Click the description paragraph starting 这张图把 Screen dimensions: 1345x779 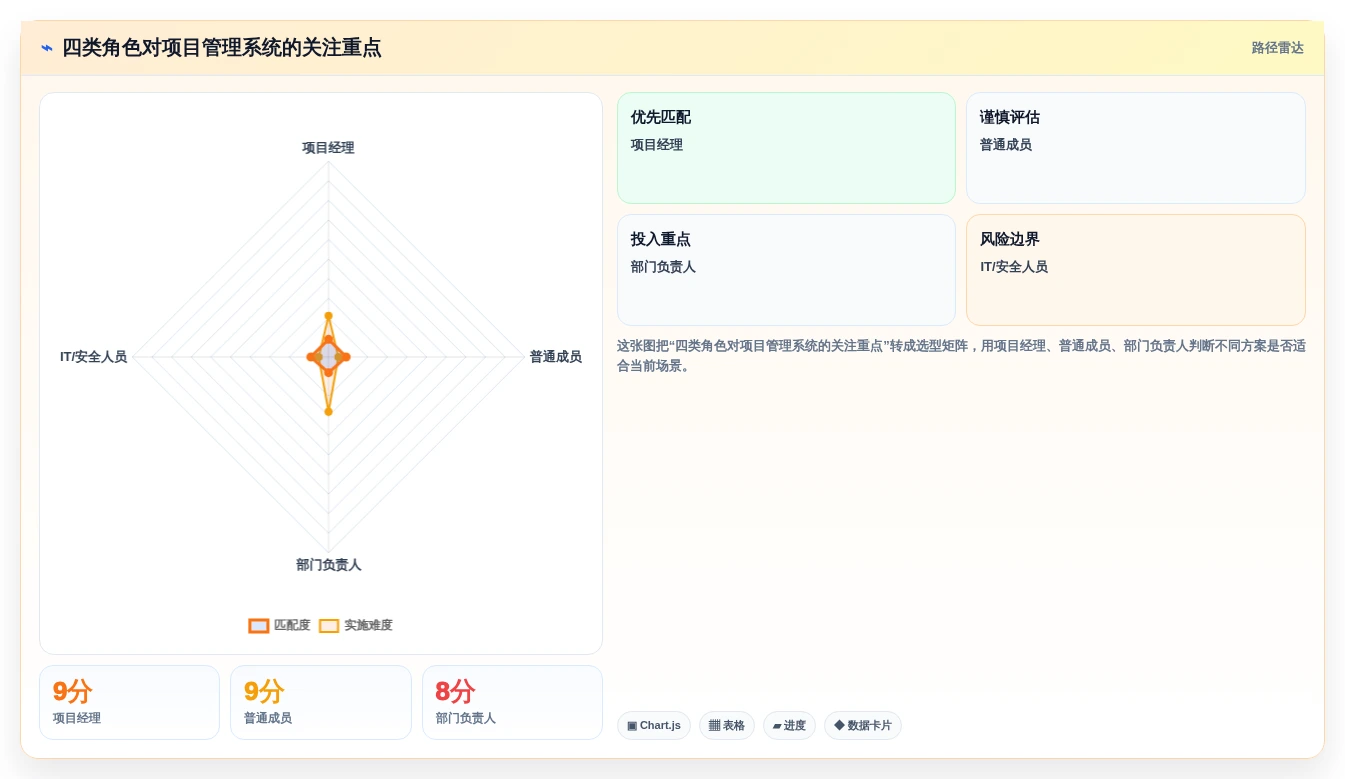pos(961,356)
